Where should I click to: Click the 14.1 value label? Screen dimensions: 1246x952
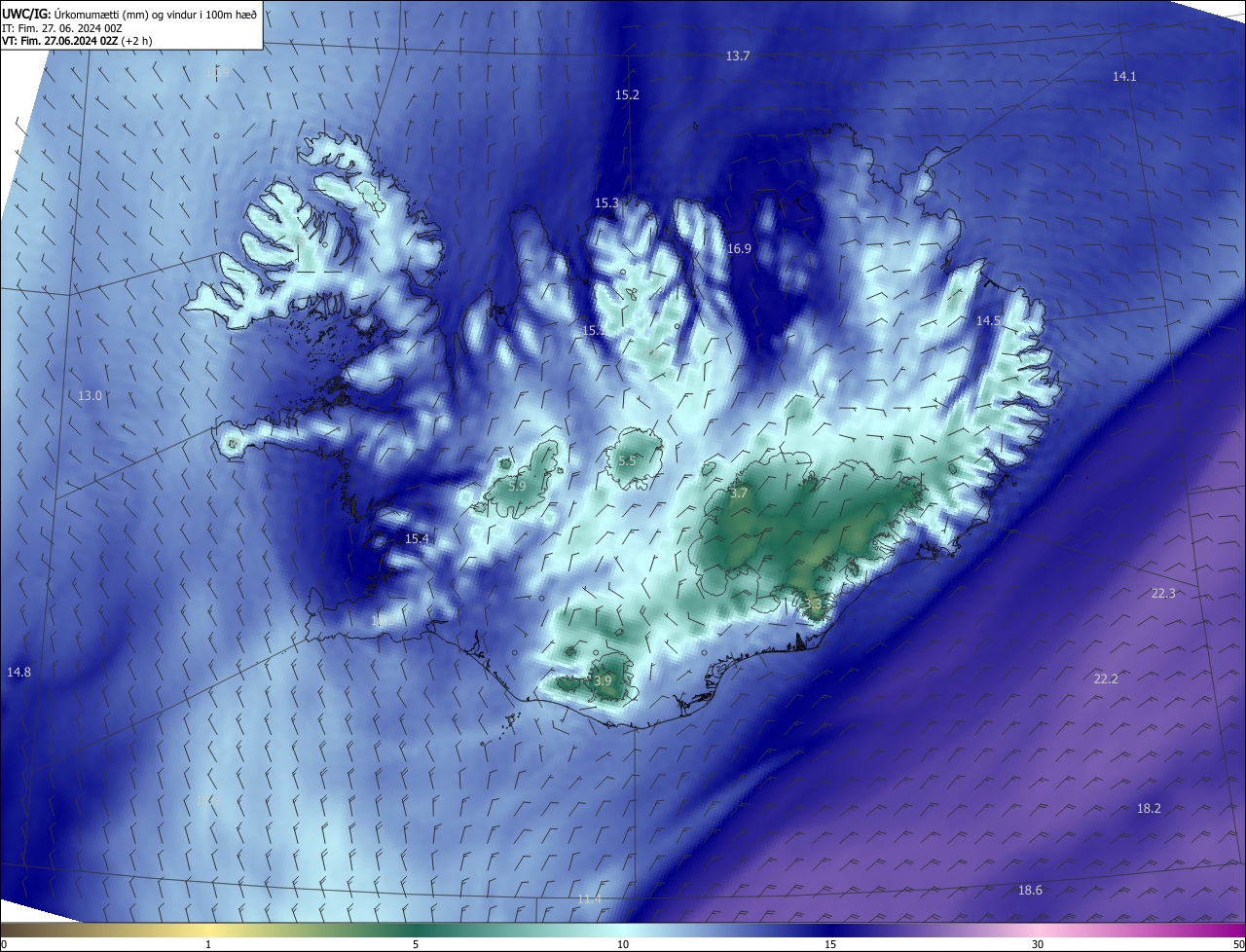pos(1124,76)
